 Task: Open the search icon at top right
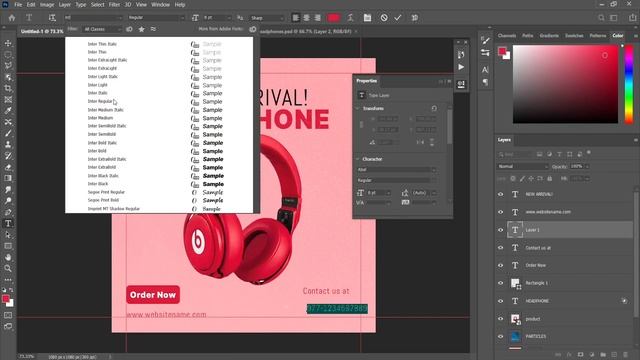point(601,18)
